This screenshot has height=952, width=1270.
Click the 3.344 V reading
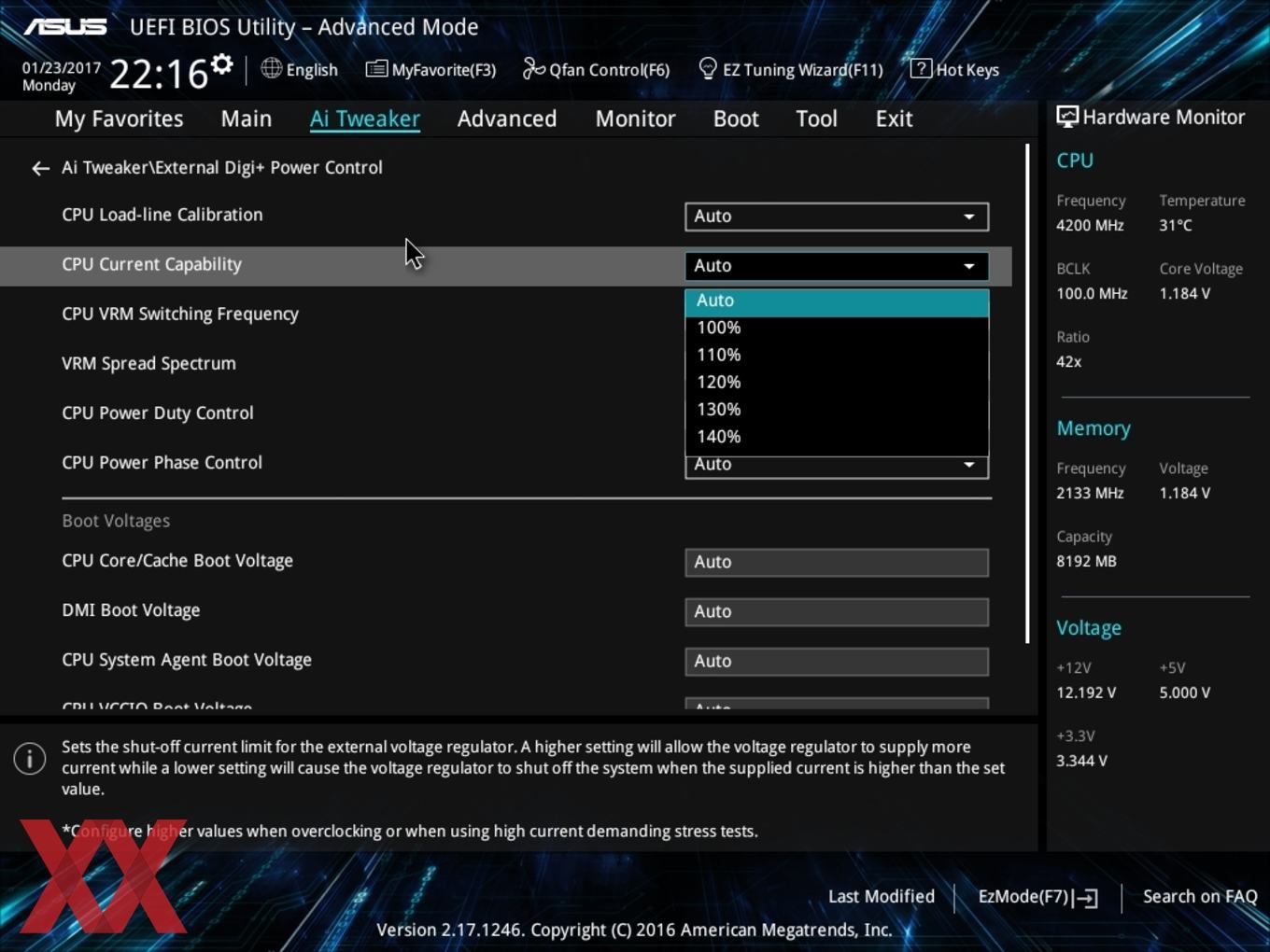(1081, 761)
